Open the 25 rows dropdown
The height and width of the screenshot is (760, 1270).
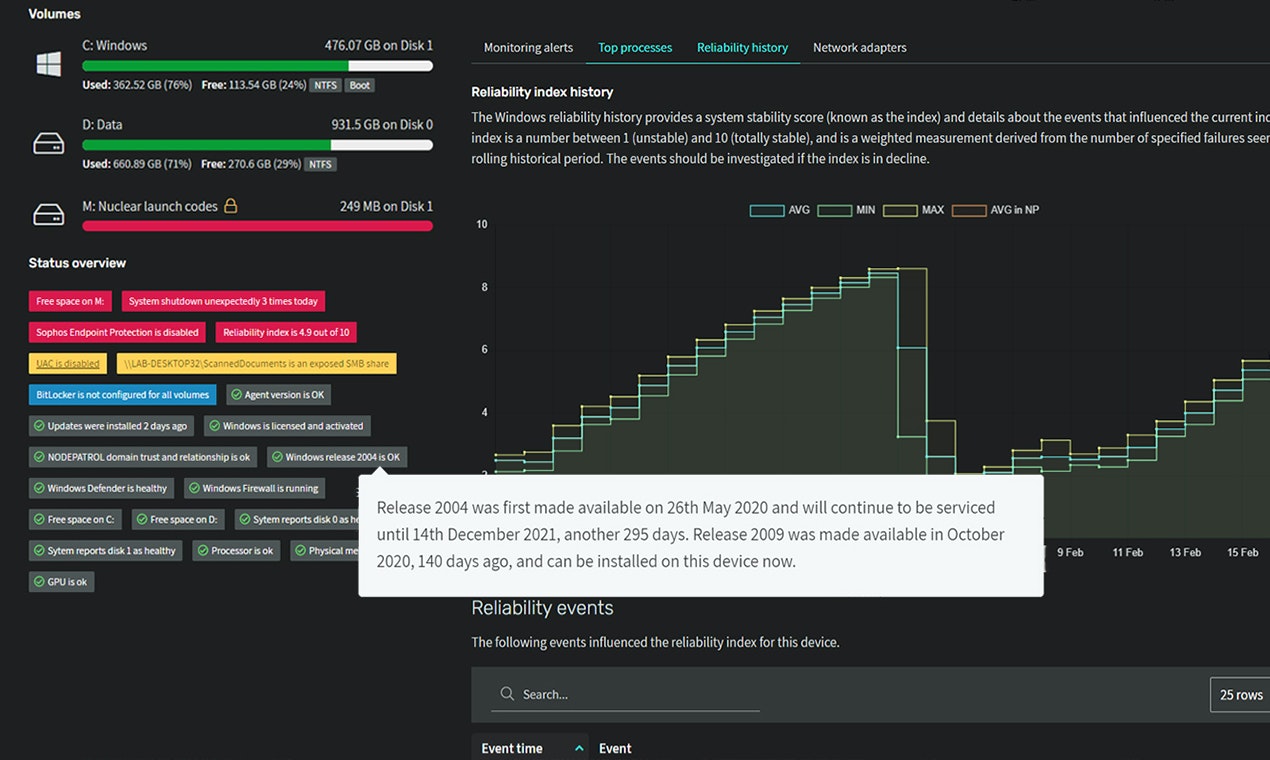[1240, 695]
